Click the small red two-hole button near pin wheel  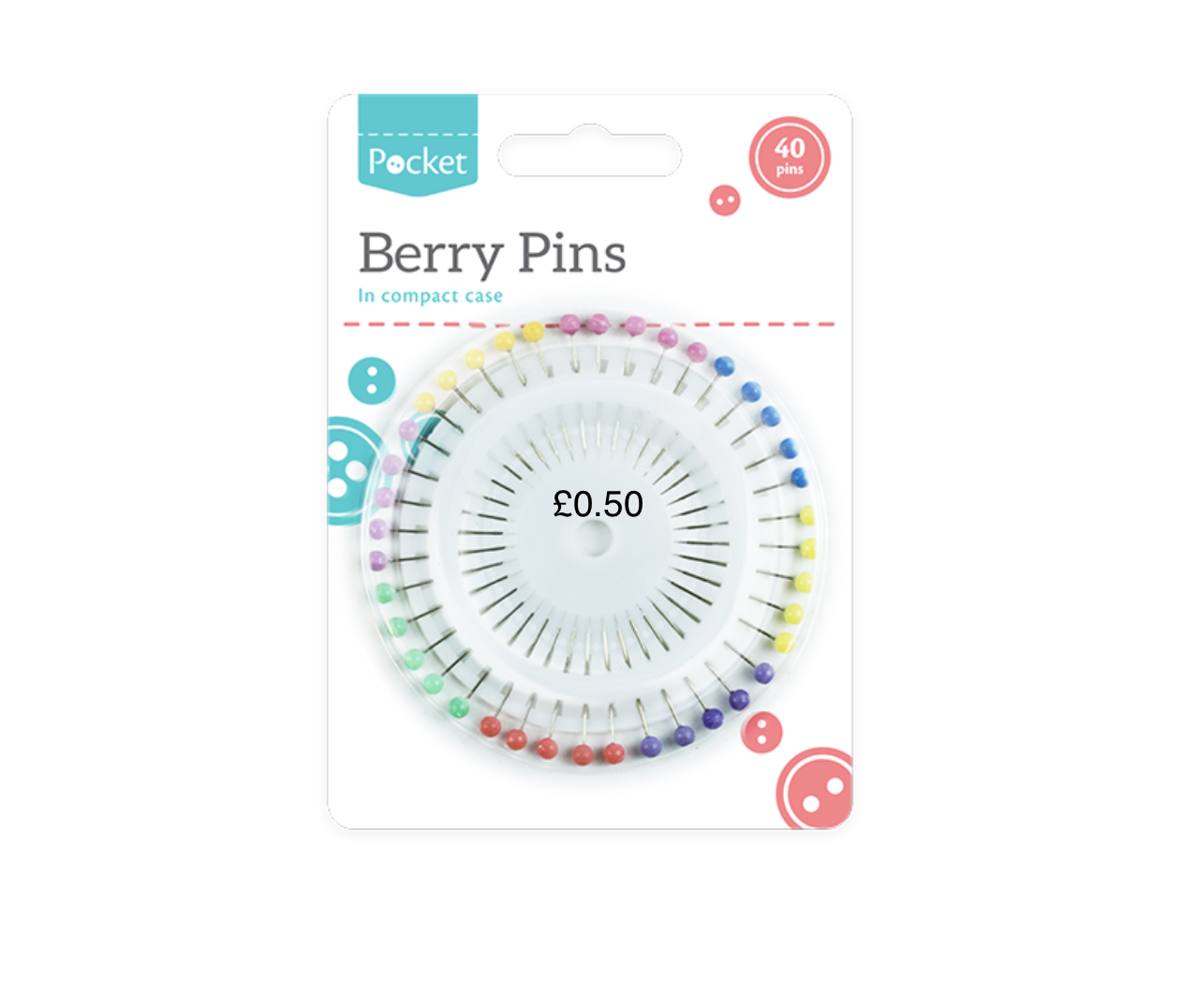point(761,733)
